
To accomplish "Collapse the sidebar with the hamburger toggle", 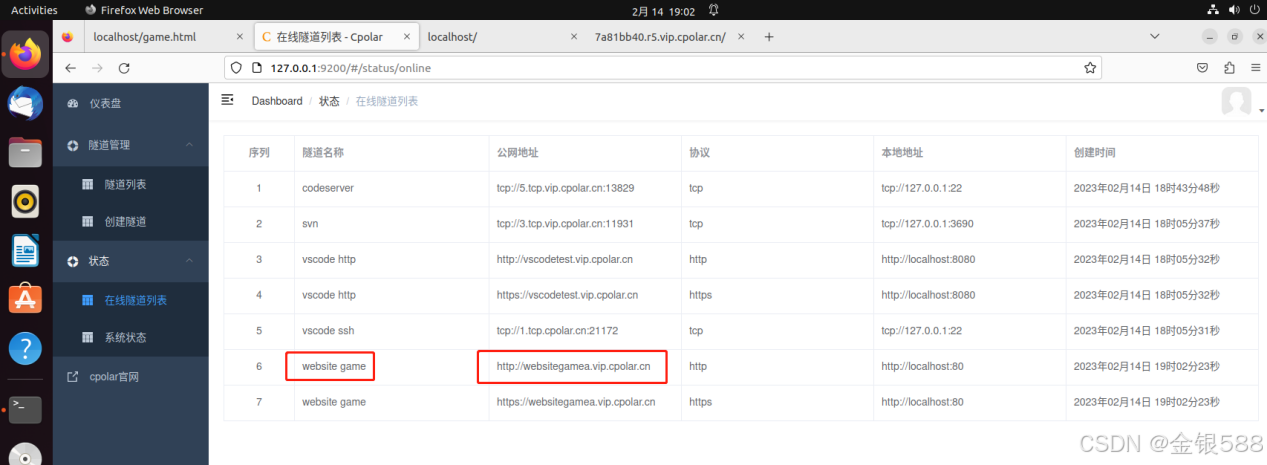I will (x=227, y=100).
